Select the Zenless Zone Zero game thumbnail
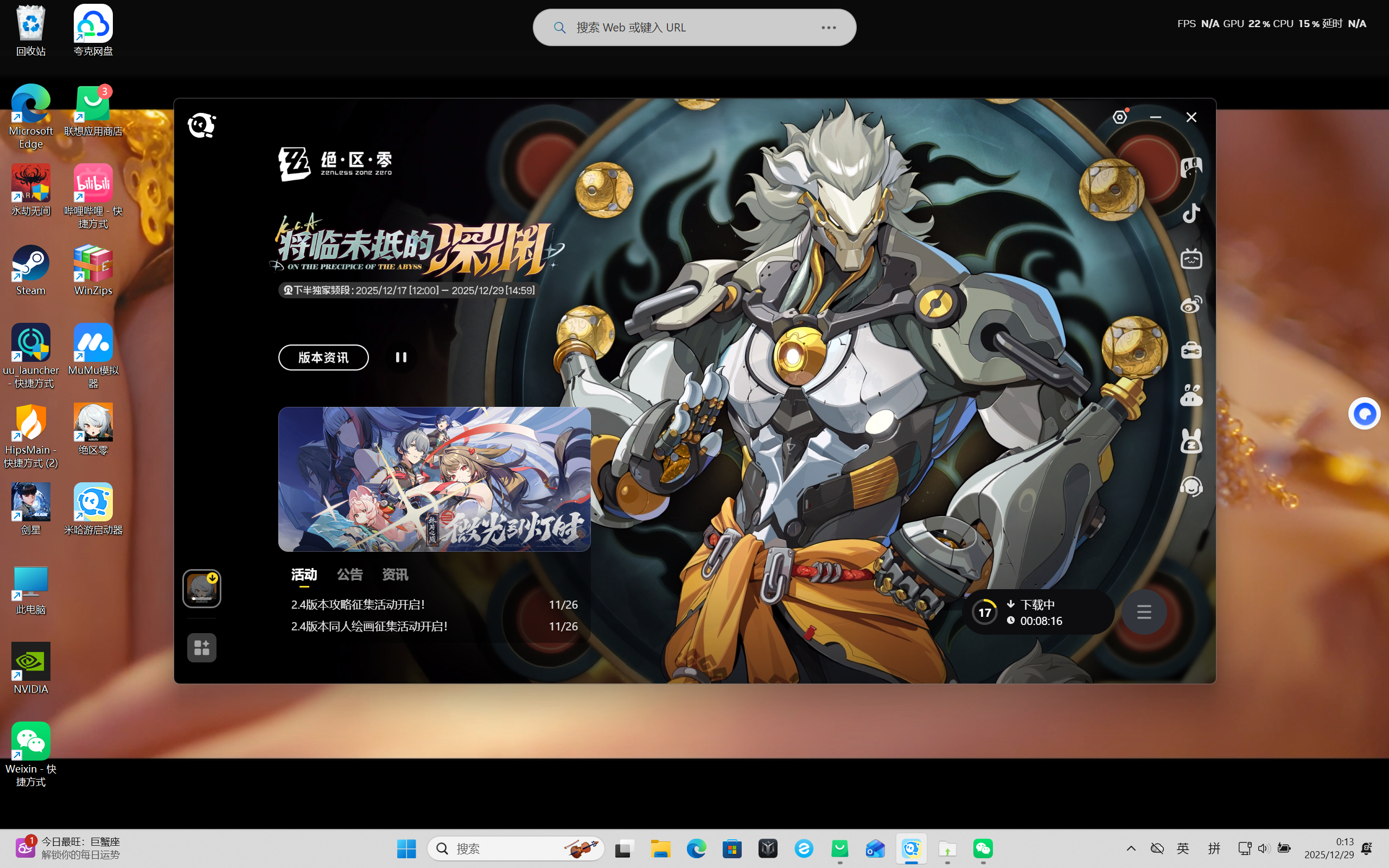 pyautogui.click(x=201, y=589)
